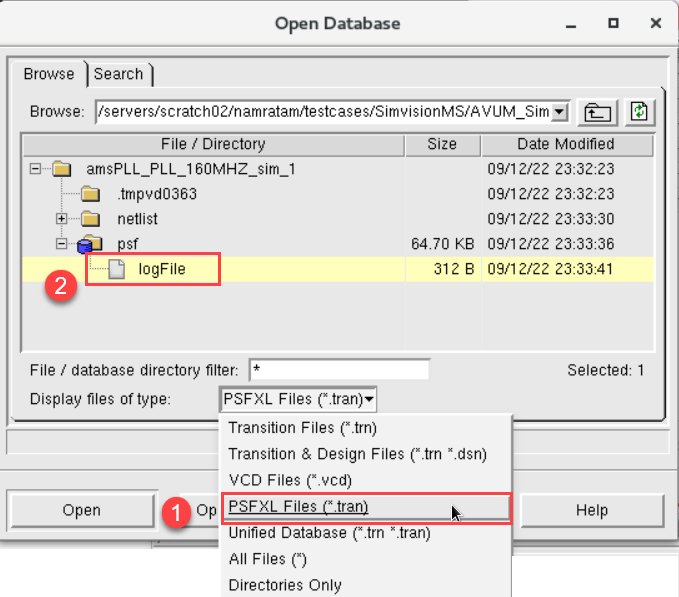Viewport: 679px width, 597px height.
Task: Click the amsPLL_PLL_160MHZ_sim_1 folder icon
Action: tap(61, 169)
